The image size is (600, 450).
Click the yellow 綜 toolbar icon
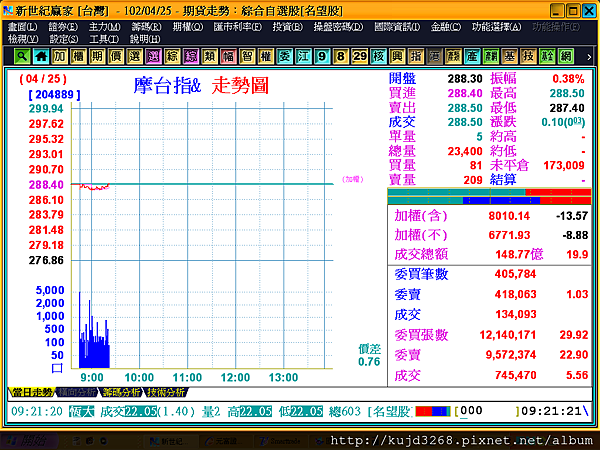[x=172, y=57]
